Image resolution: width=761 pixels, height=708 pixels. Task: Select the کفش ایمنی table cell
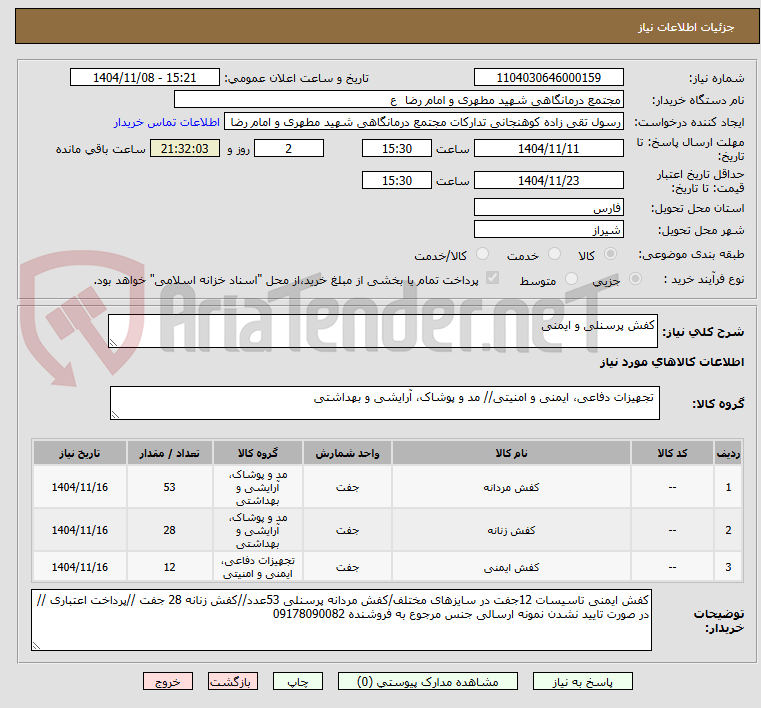(x=511, y=567)
